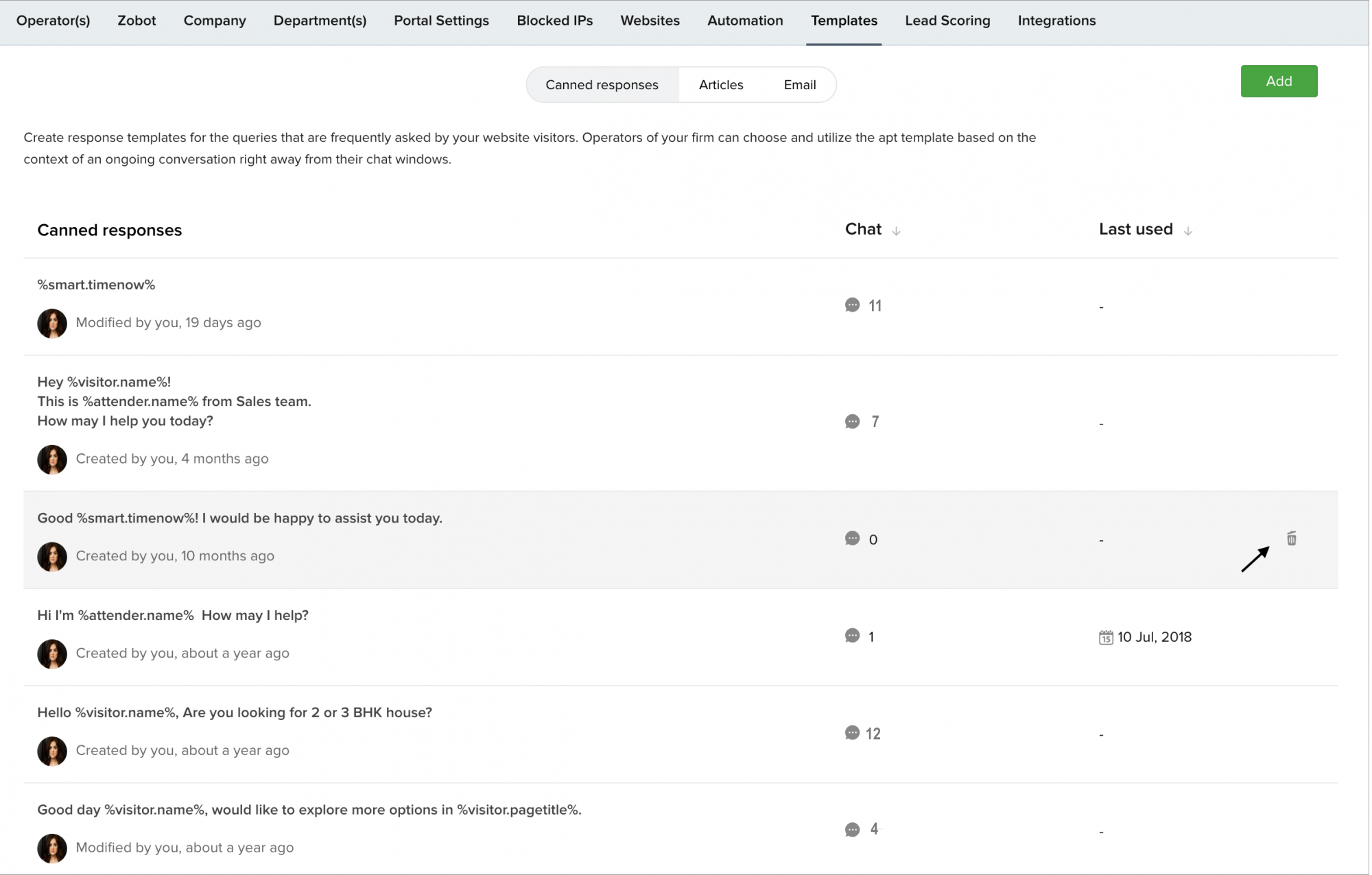Click chat bubble icon next to 4
The height and width of the screenshot is (875, 1372).
pyautogui.click(x=852, y=830)
